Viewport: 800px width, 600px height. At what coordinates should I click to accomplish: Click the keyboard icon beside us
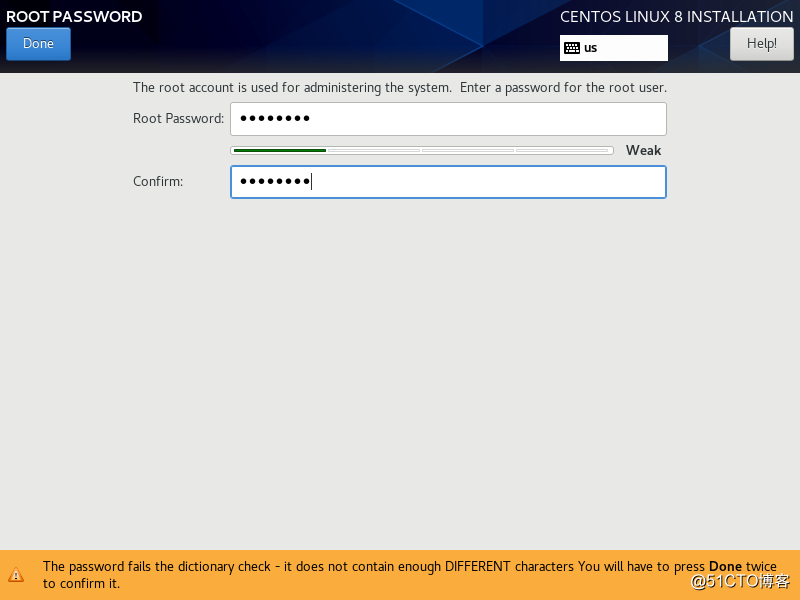point(572,48)
